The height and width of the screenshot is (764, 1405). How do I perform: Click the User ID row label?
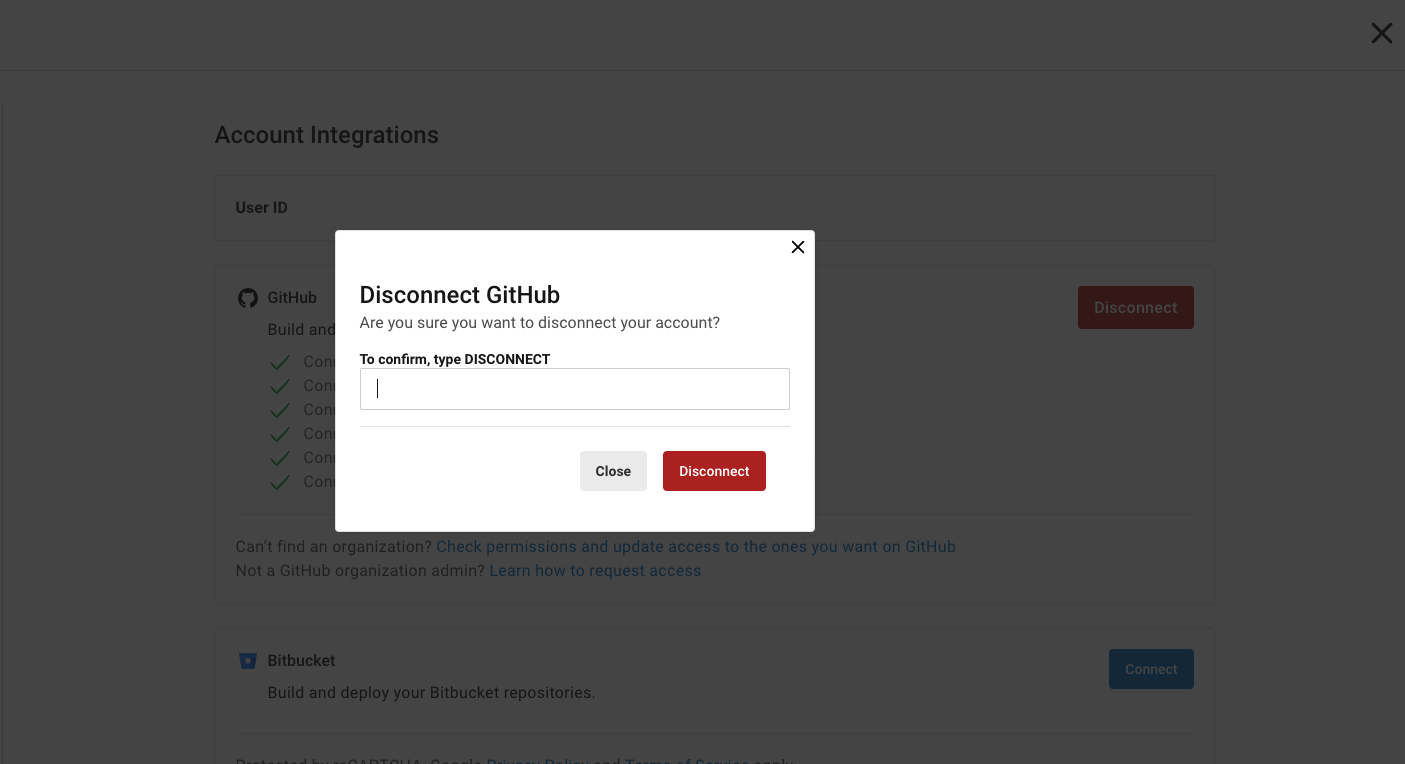261,208
